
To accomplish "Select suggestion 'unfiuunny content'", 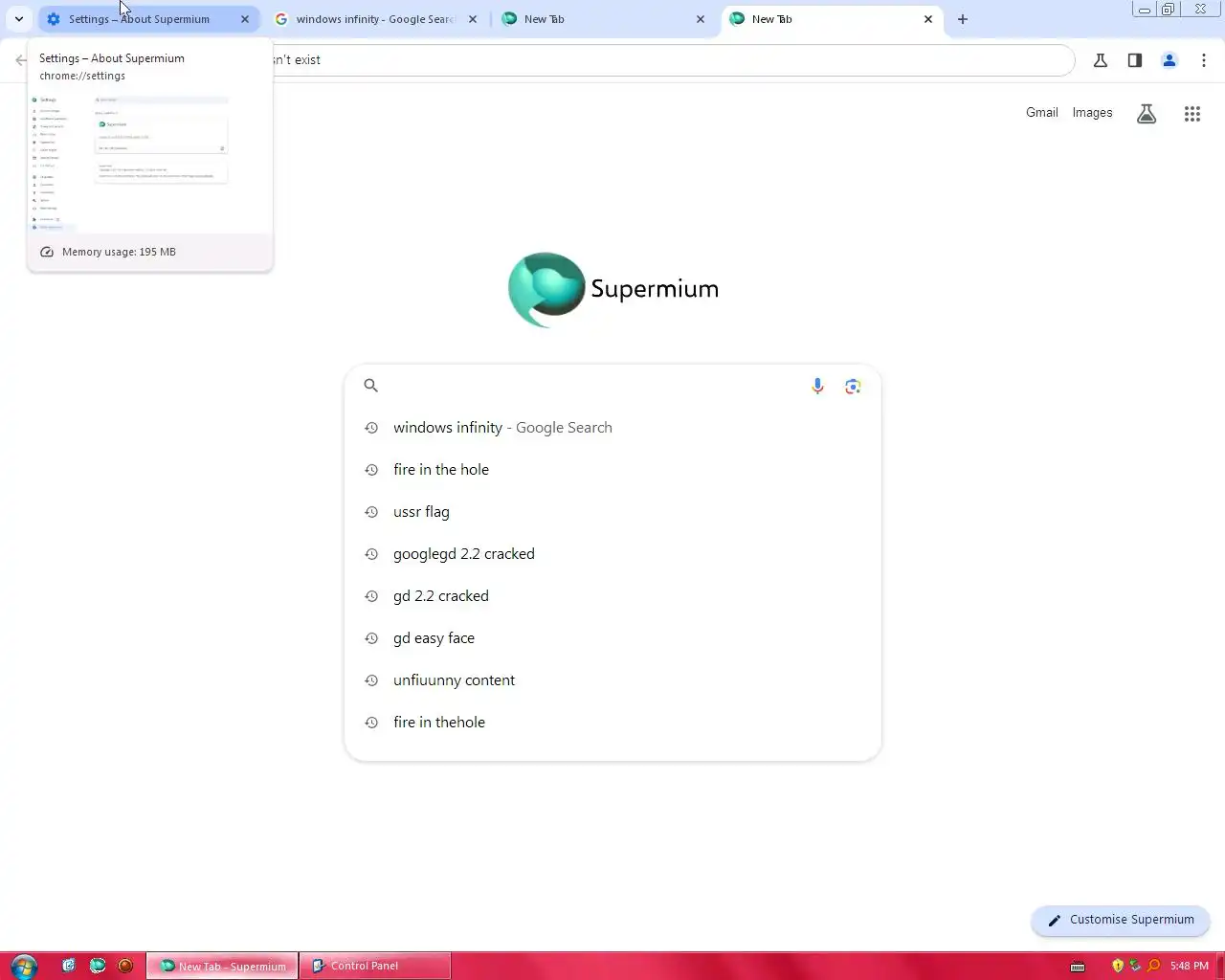I will [x=612, y=680].
